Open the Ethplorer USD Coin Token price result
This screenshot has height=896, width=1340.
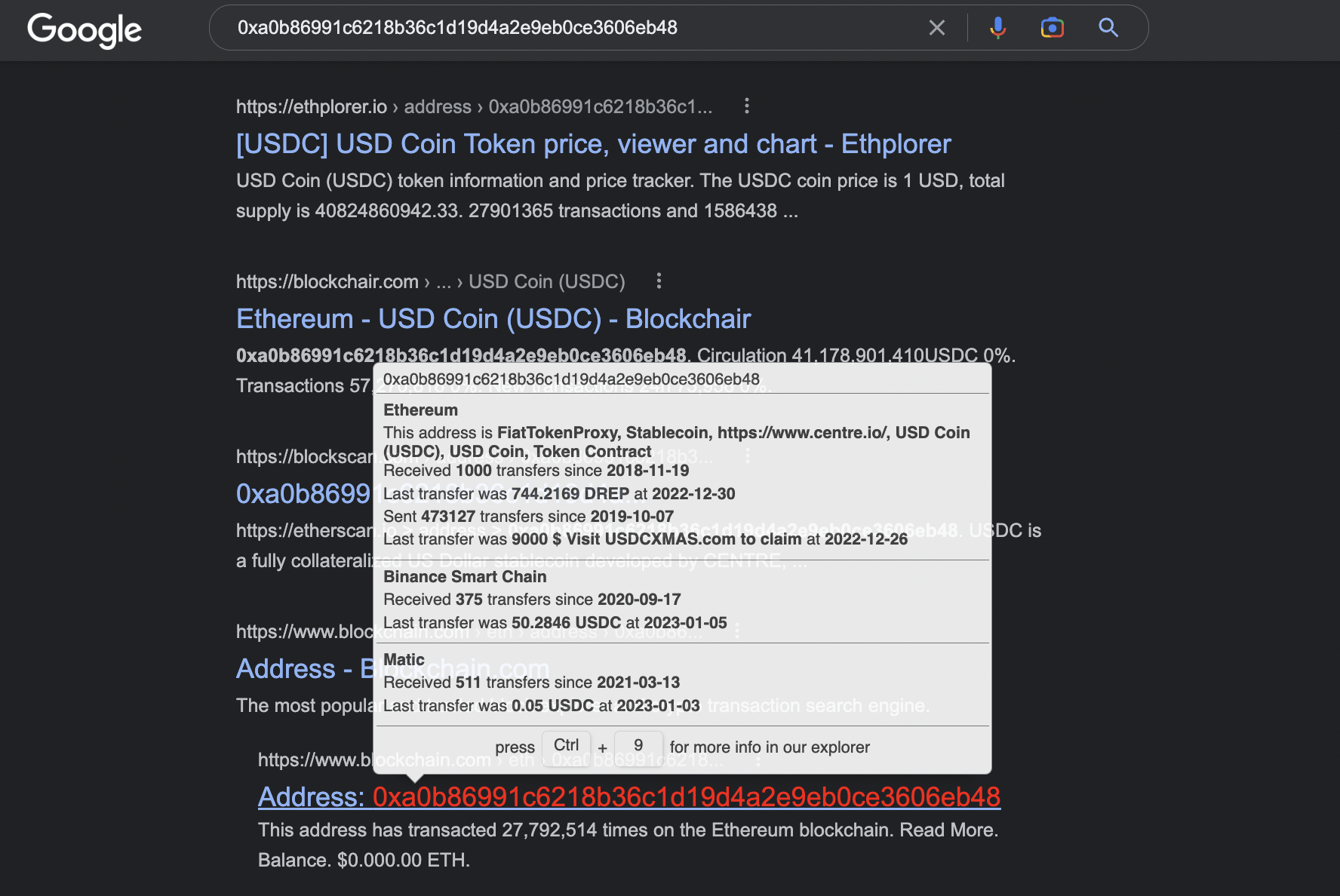click(x=593, y=143)
